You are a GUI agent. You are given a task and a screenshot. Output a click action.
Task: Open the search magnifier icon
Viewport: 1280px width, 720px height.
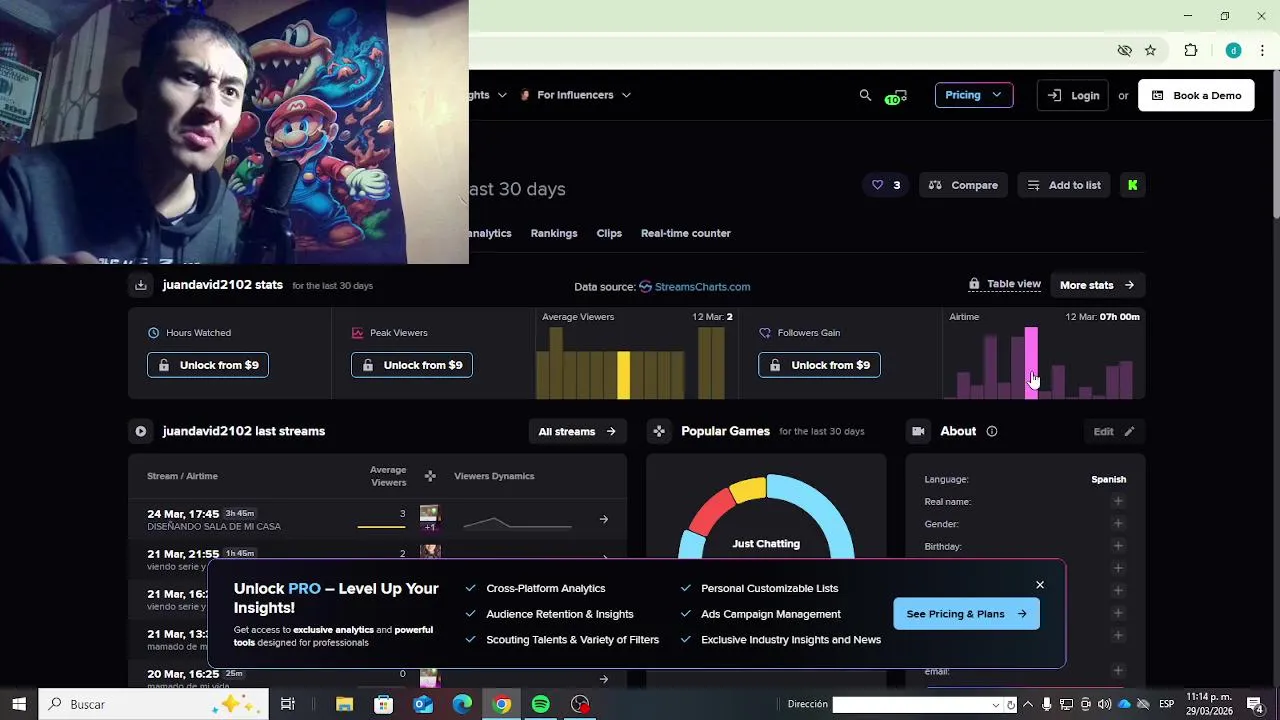(865, 95)
